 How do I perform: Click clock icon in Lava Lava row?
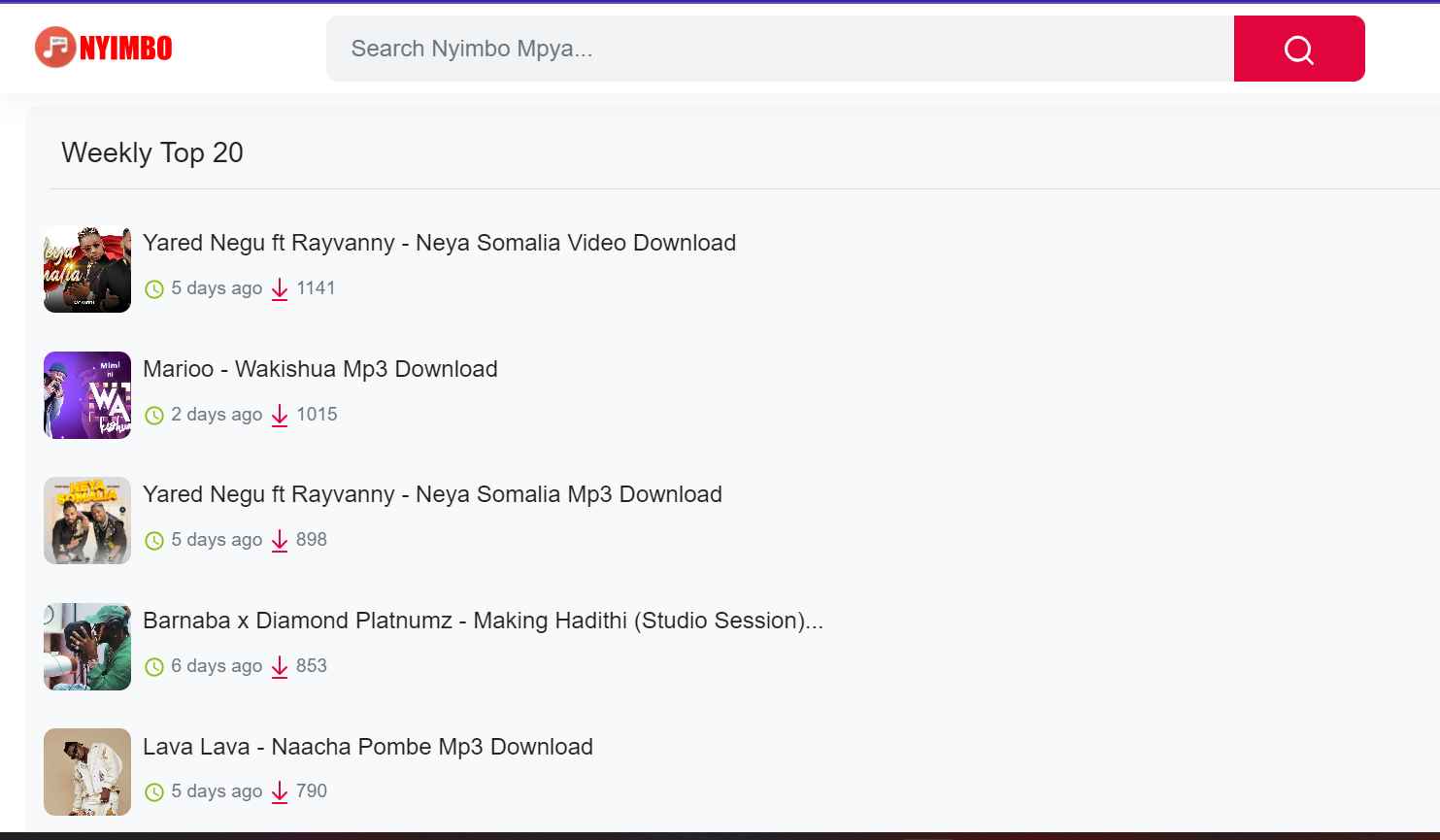[154, 791]
